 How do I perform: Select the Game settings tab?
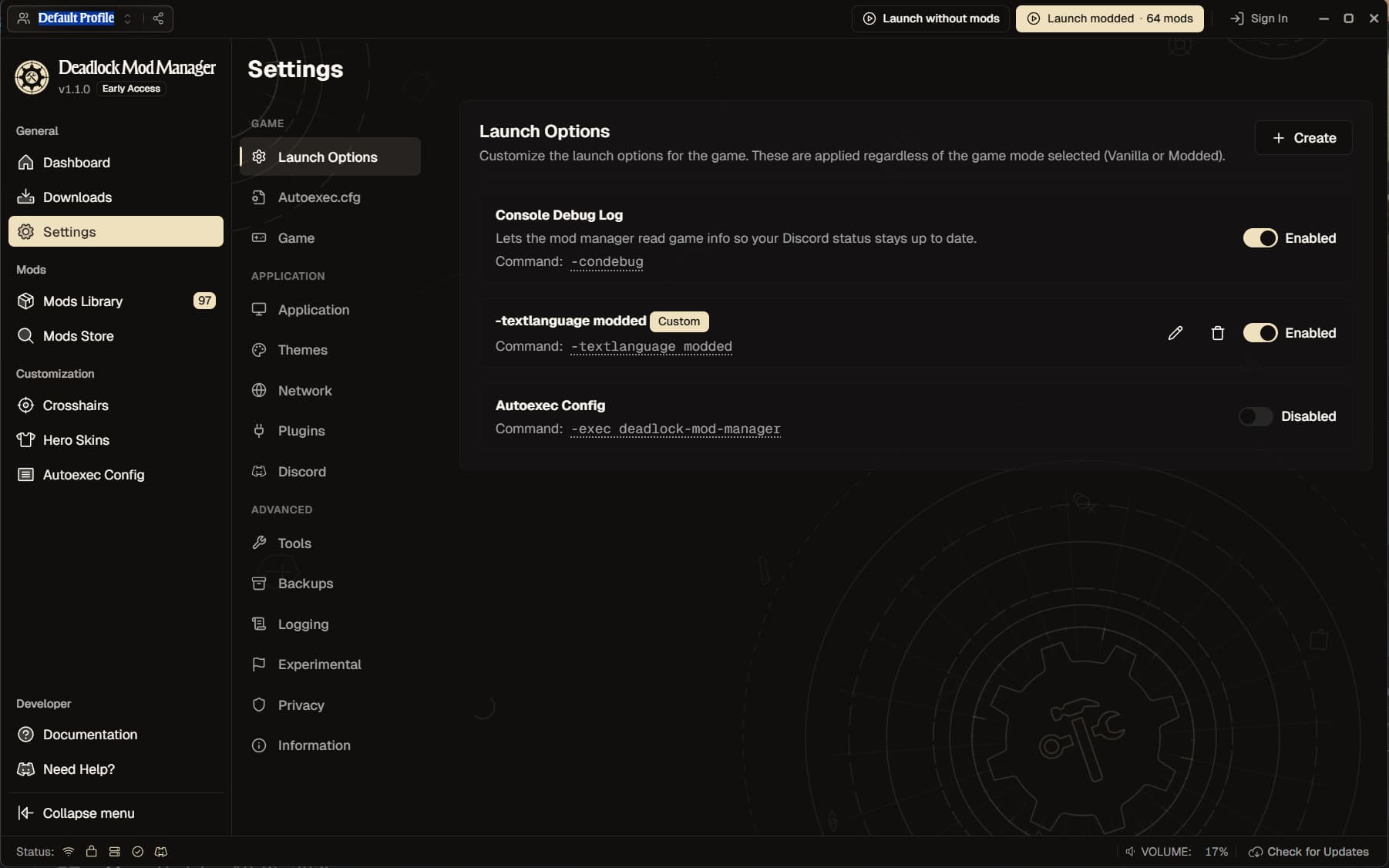(x=330, y=238)
